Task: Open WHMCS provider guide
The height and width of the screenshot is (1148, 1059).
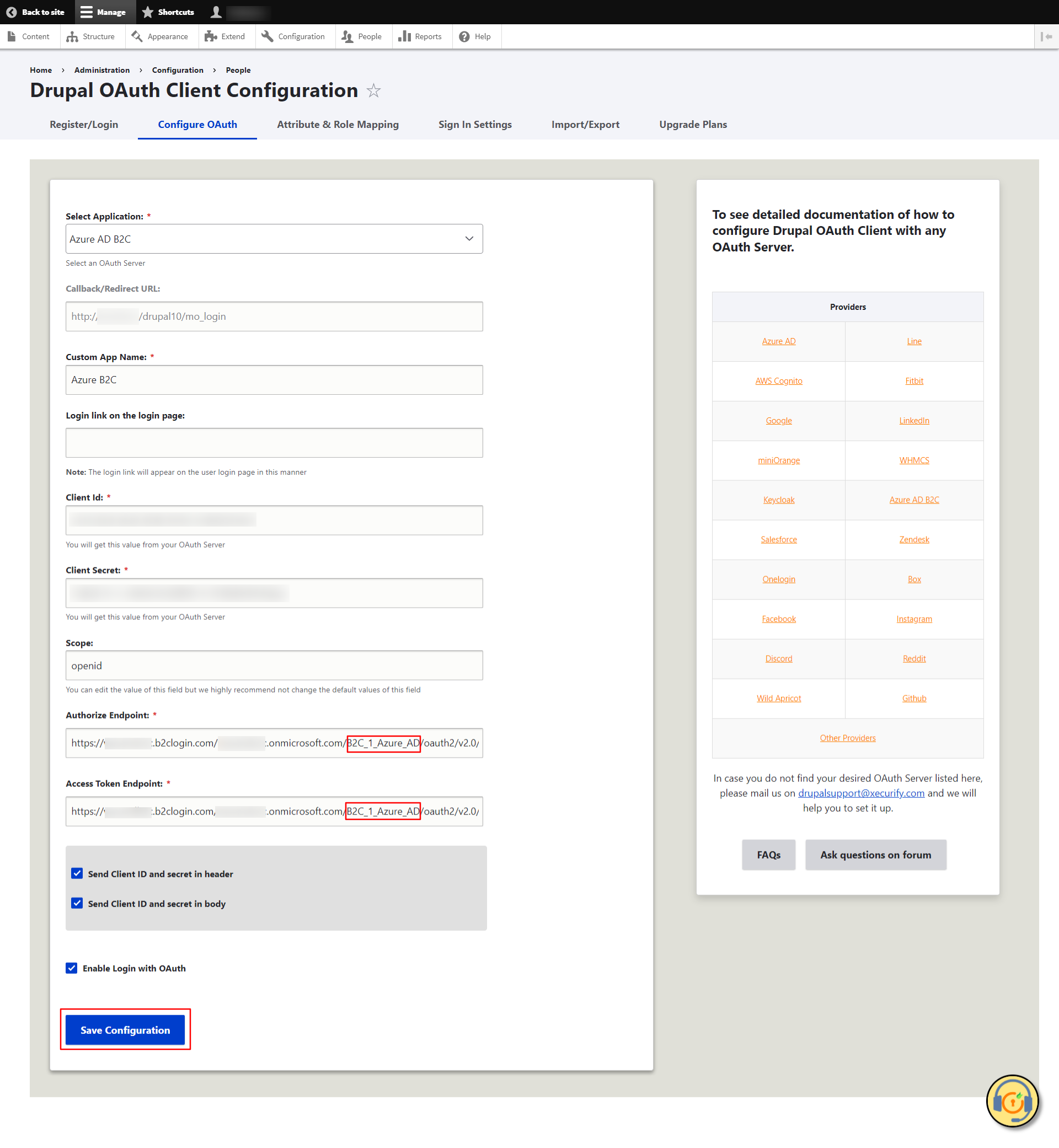Action: (914, 460)
